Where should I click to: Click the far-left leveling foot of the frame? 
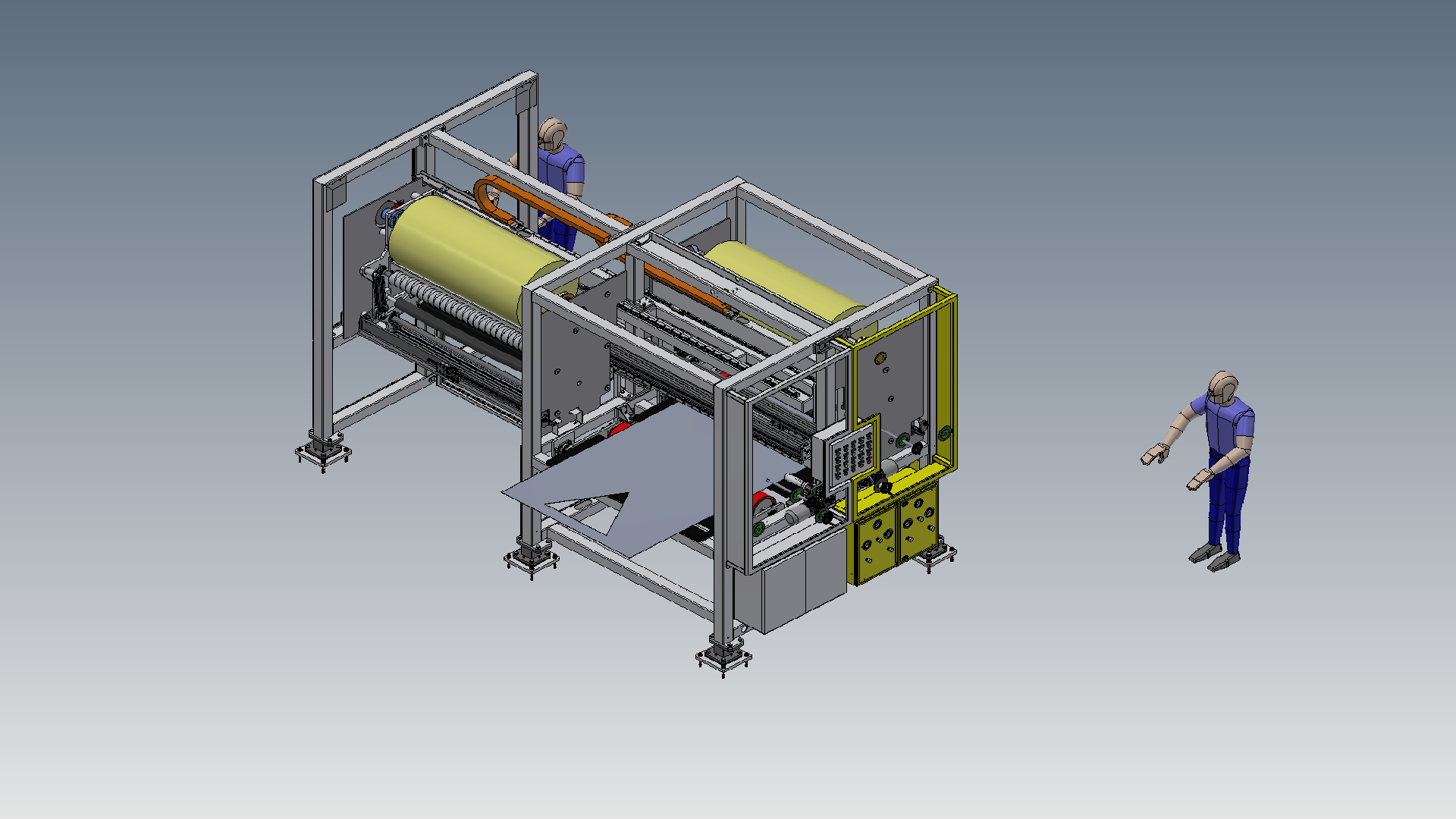click(323, 453)
